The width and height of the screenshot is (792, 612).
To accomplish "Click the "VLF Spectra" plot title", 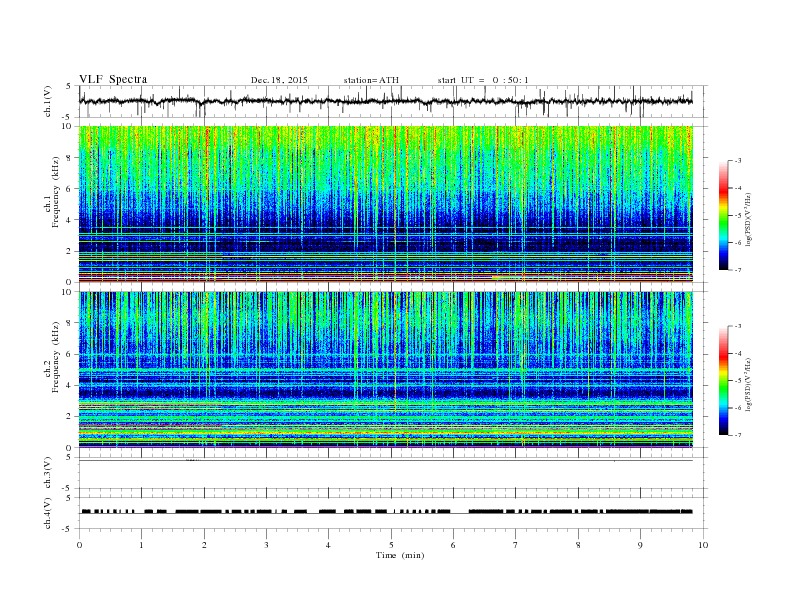I will point(113,79).
